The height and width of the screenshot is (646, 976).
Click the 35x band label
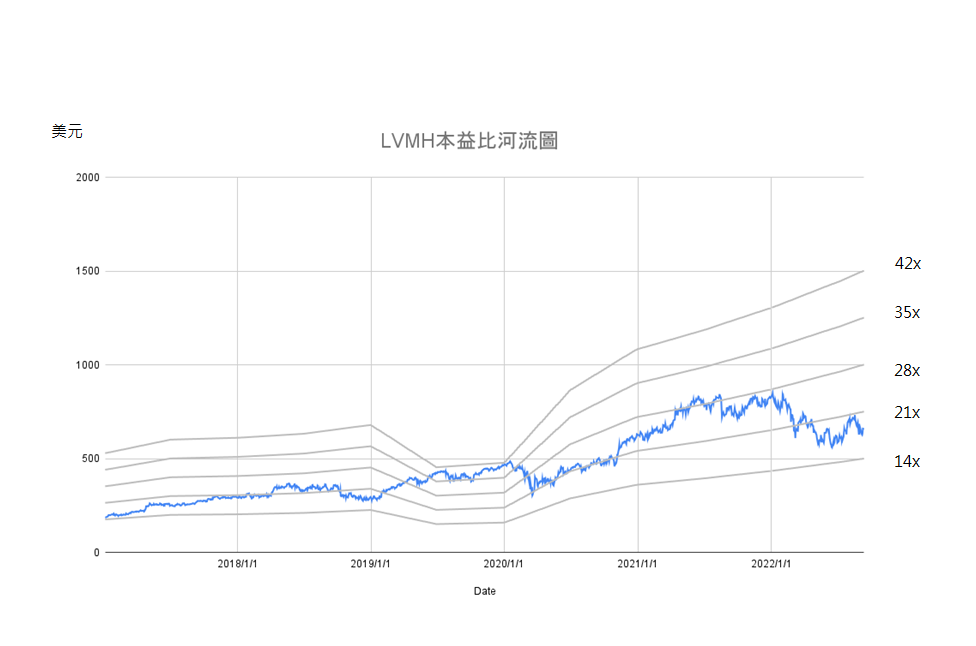pyautogui.click(x=907, y=313)
